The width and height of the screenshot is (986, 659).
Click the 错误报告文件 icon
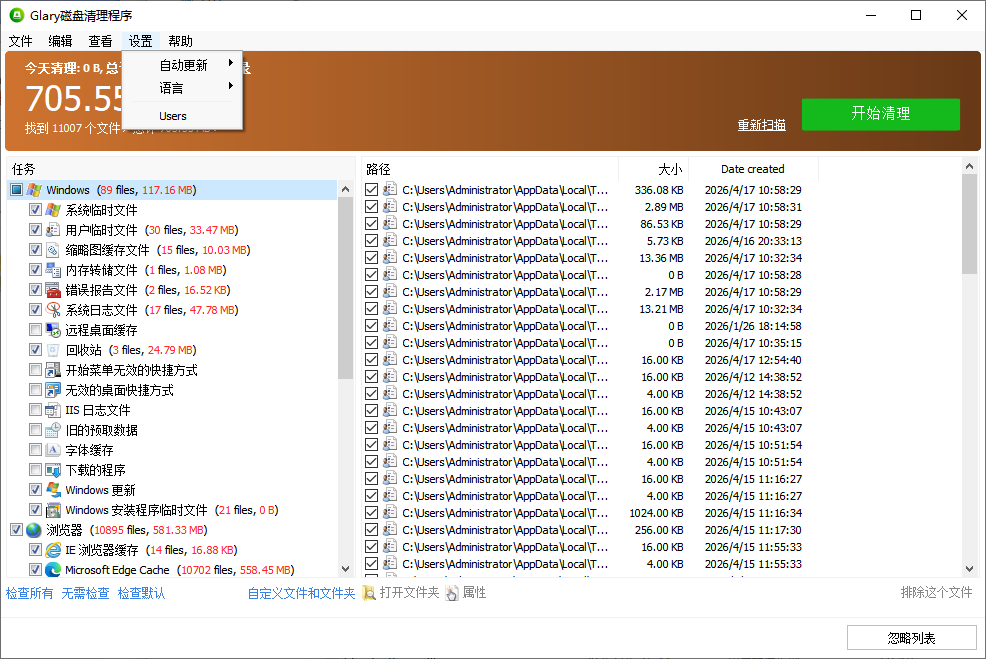(x=51, y=289)
